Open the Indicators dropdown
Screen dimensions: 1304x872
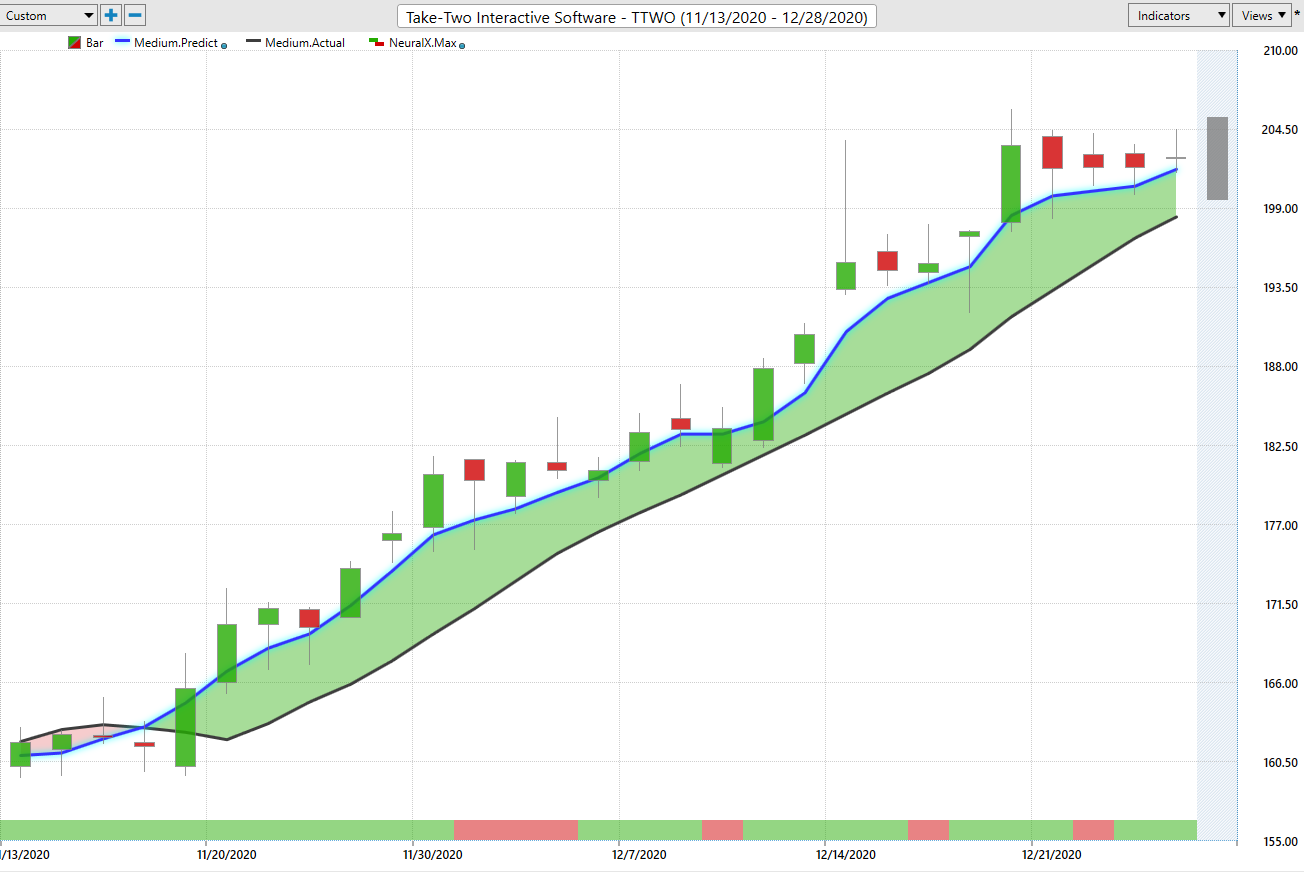[x=1179, y=16]
